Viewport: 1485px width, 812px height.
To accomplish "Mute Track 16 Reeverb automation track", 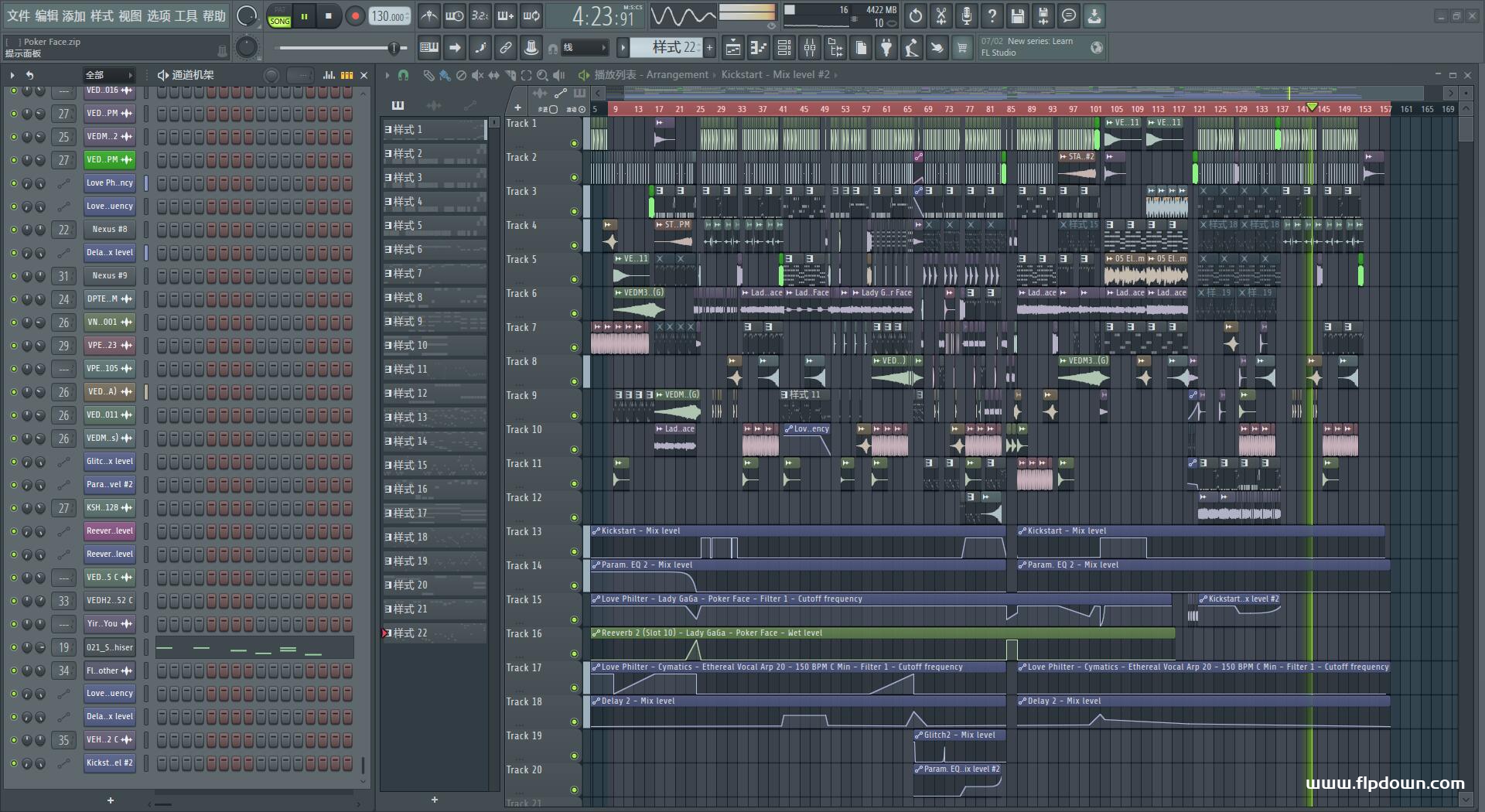I will point(574,653).
